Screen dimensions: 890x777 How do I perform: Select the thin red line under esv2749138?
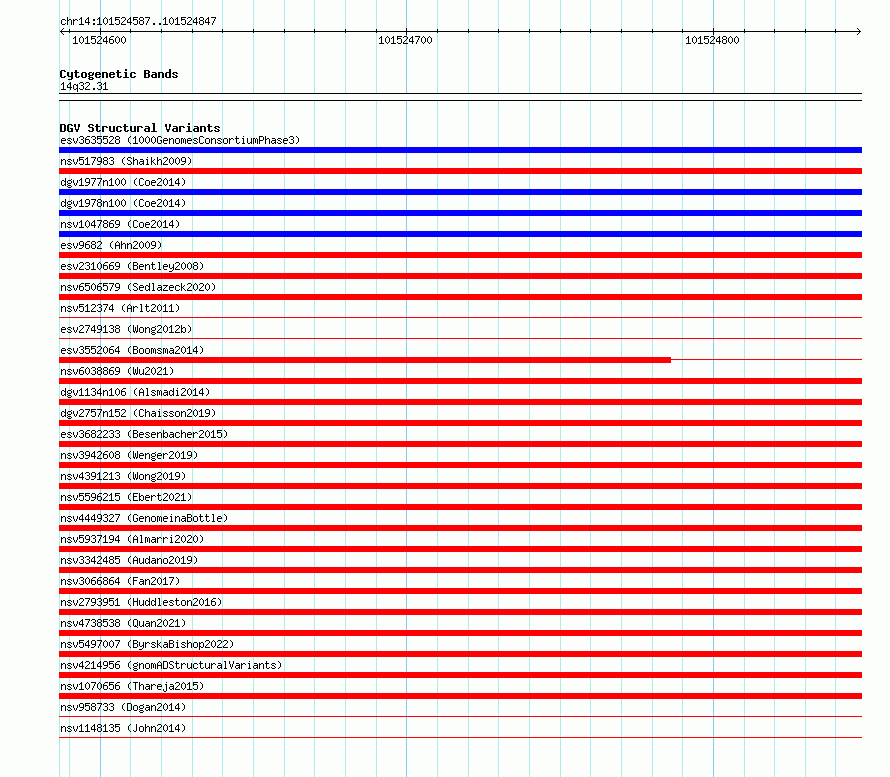coord(460,339)
